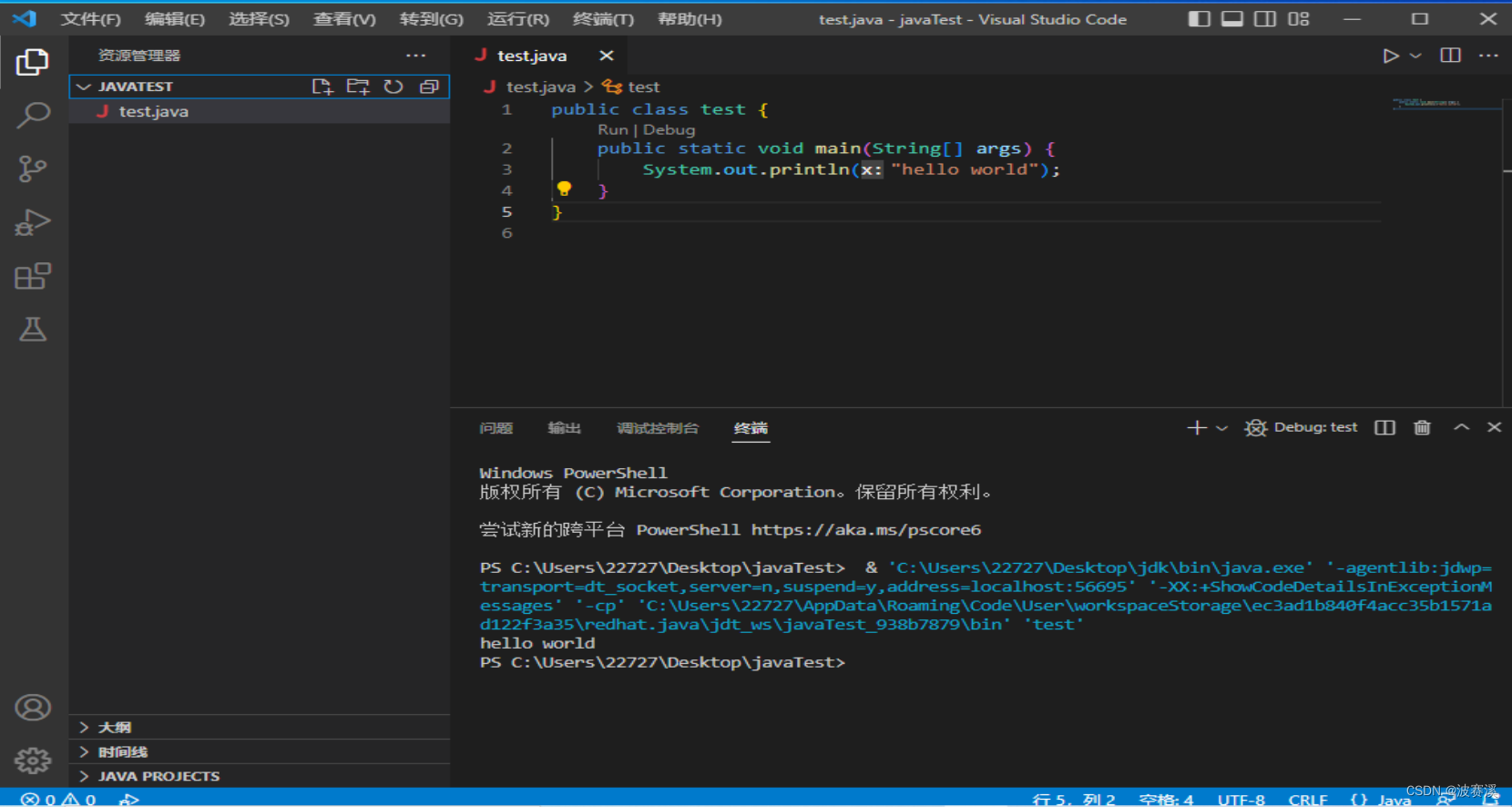
Task: Click the Debug CodeLens link
Action: (669, 129)
